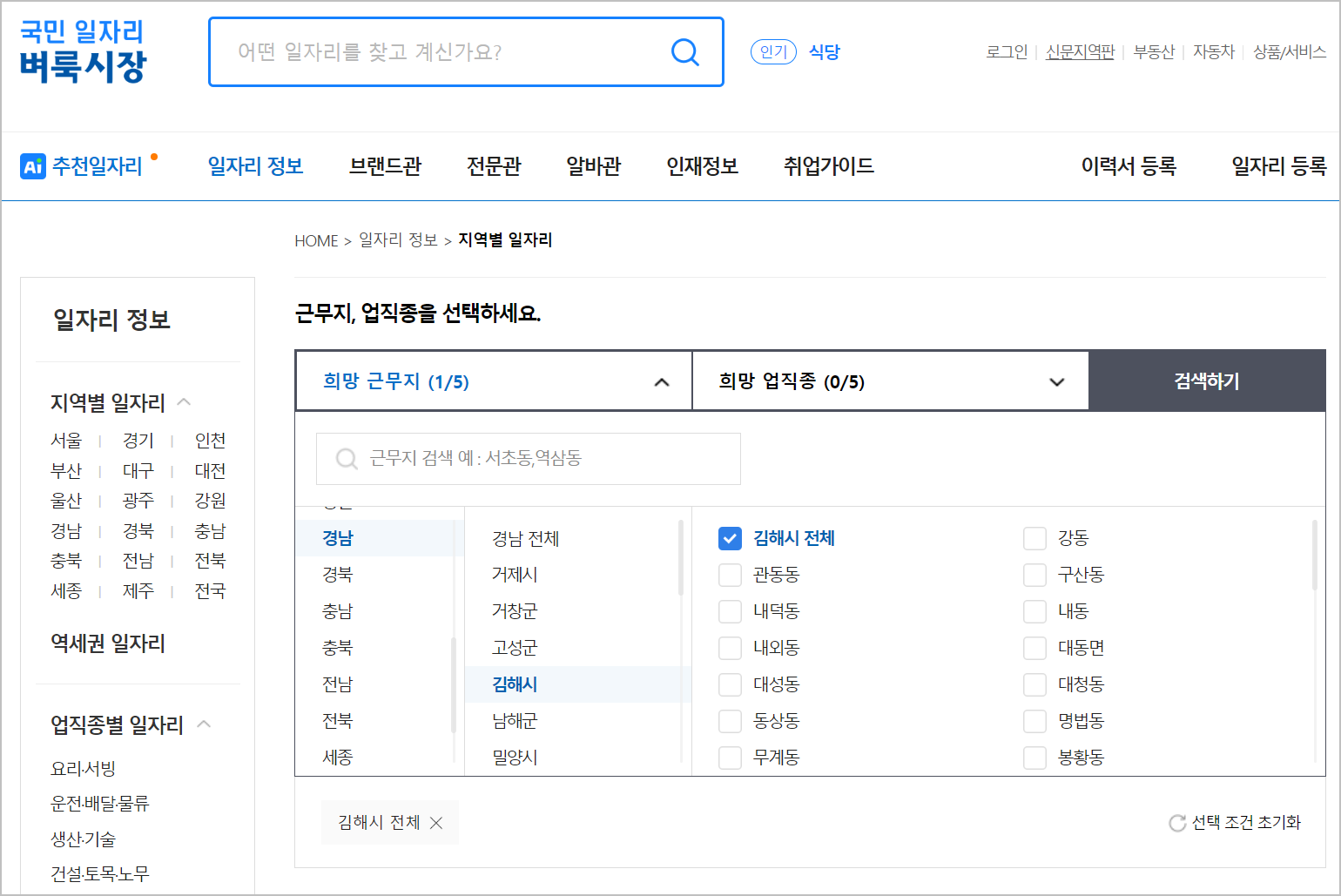Click the reset icon beside 선택 조건 초기화

point(1177,823)
